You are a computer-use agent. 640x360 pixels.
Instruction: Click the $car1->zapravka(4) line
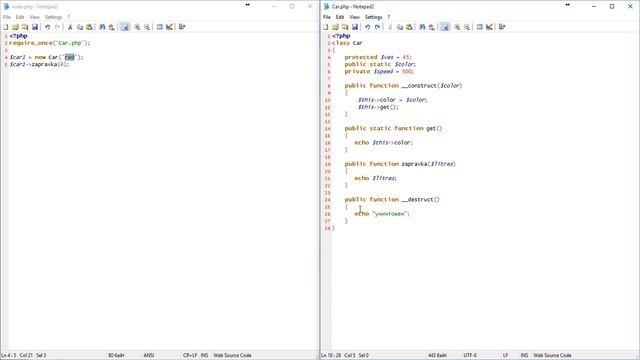40,64
